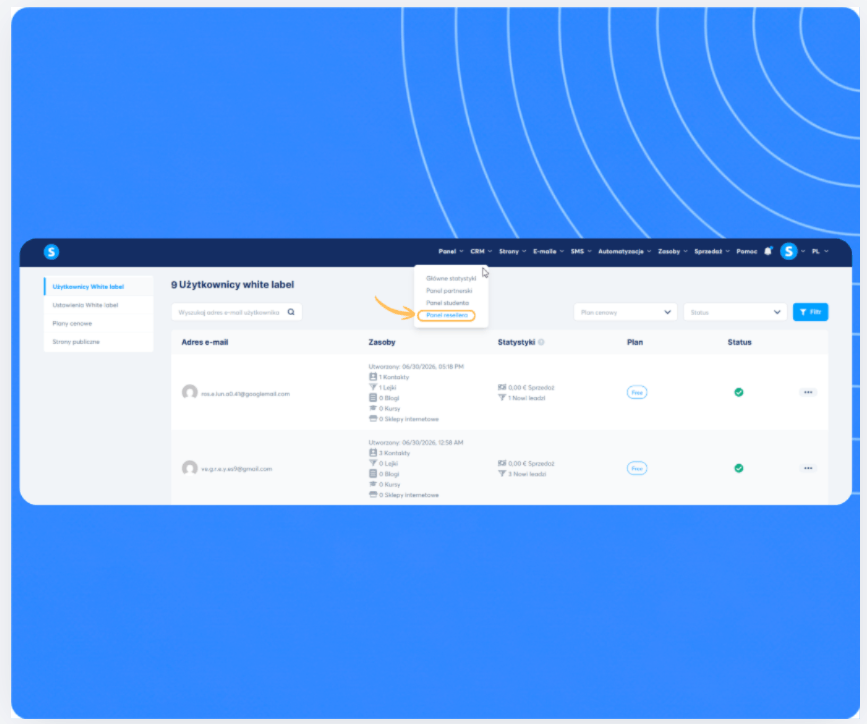Click the green status check for googlemail user

(739, 392)
